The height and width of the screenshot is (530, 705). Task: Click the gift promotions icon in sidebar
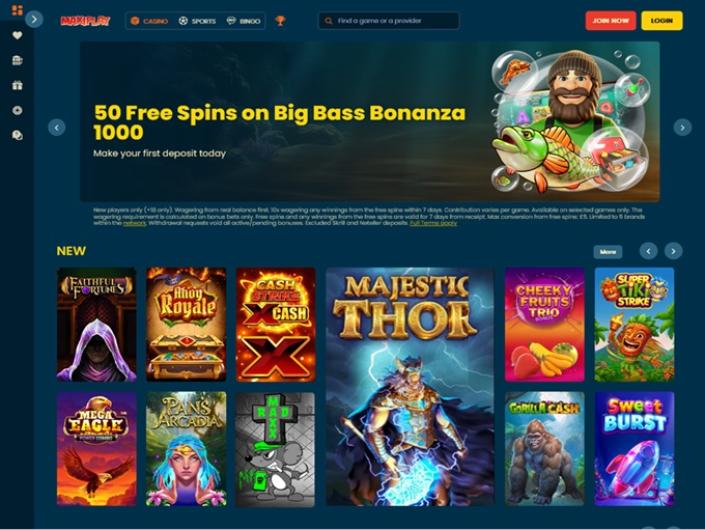coord(17,85)
